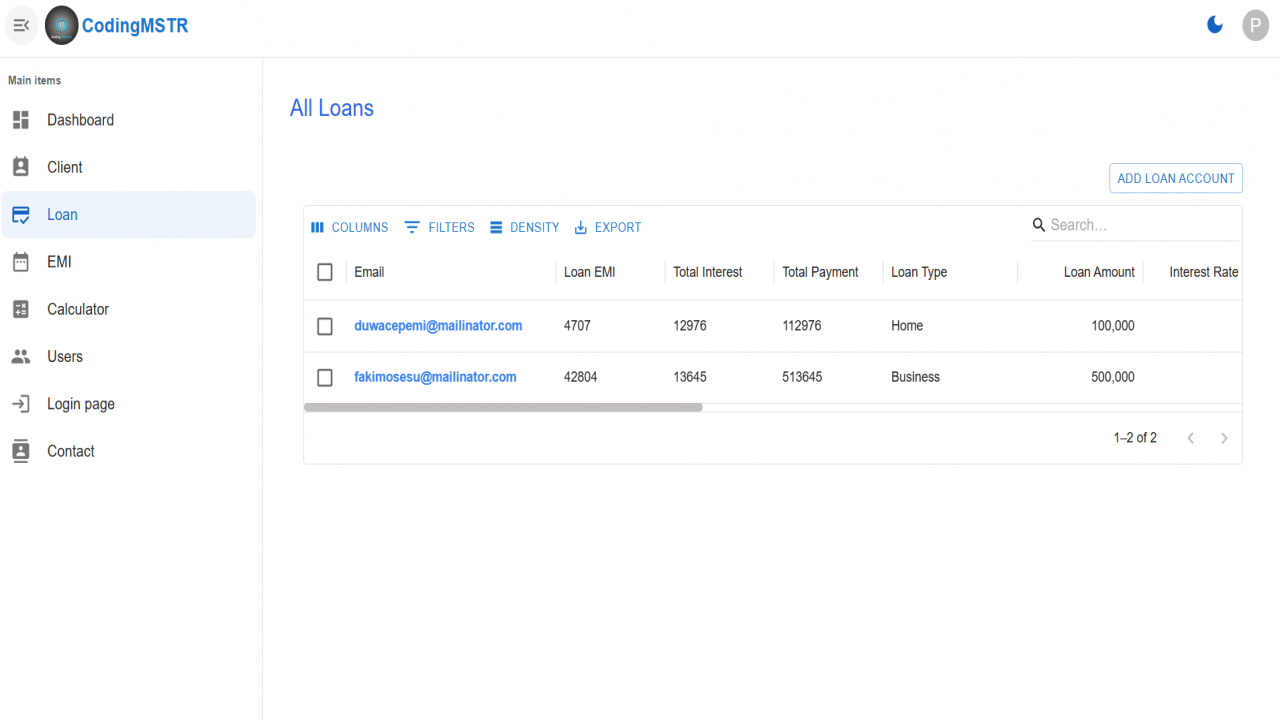Click the Calculator icon in the sidebar
This screenshot has width=1280, height=720.
(x=21, y=309)
